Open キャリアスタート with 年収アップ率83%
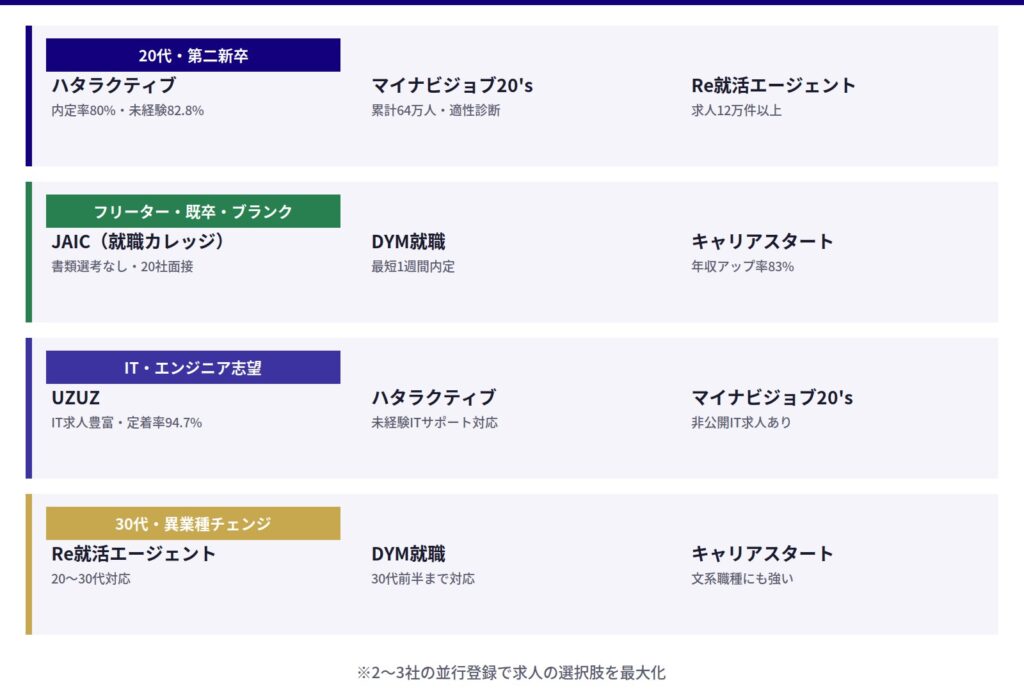Image resolution: width=1024 pixels, height=691 pixels. pyautogui.click(x=762, y=242)
